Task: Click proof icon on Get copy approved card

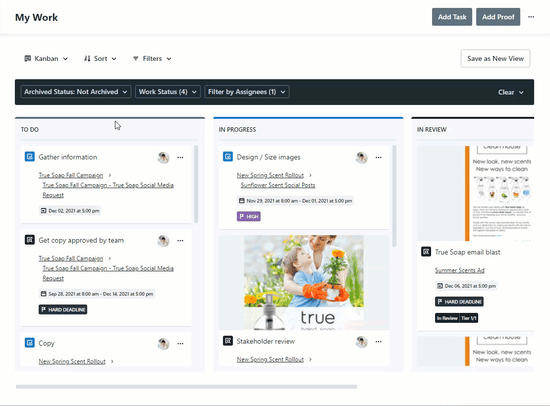Action: pyautogui.click(x=30, y=240)
